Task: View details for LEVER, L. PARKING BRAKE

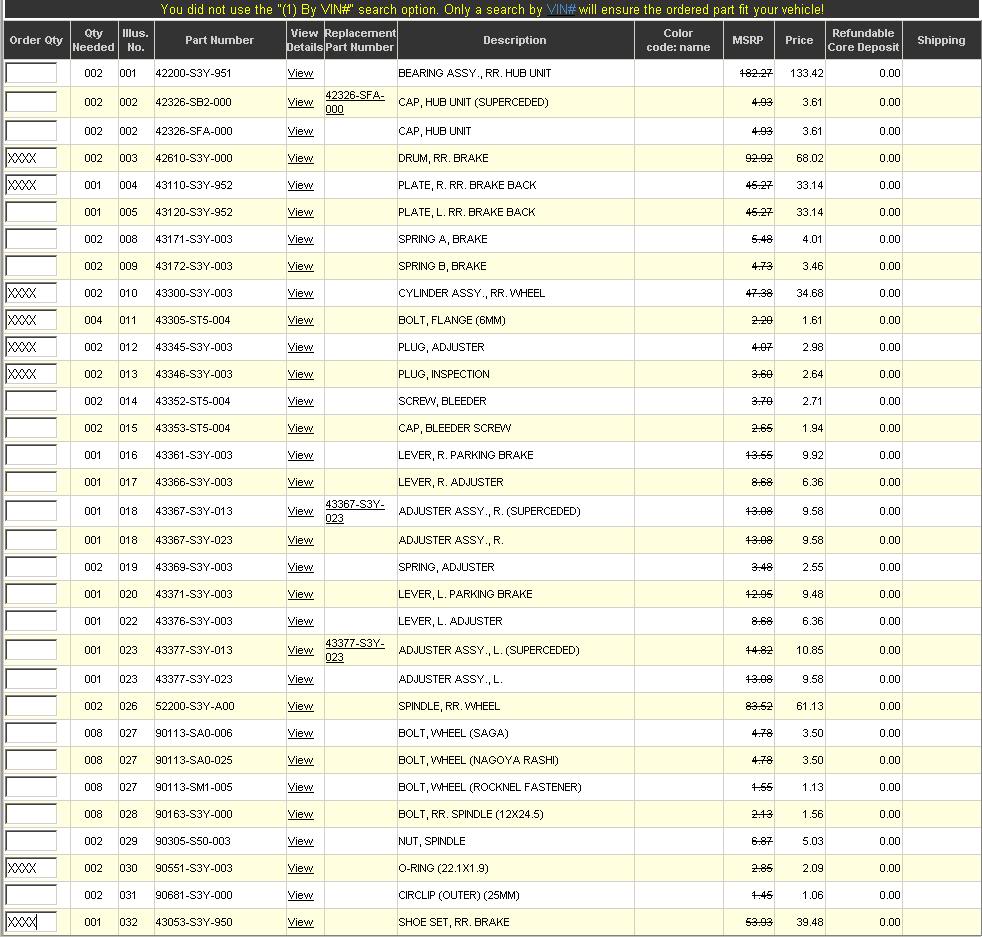Action: click(x=300, y=594)
